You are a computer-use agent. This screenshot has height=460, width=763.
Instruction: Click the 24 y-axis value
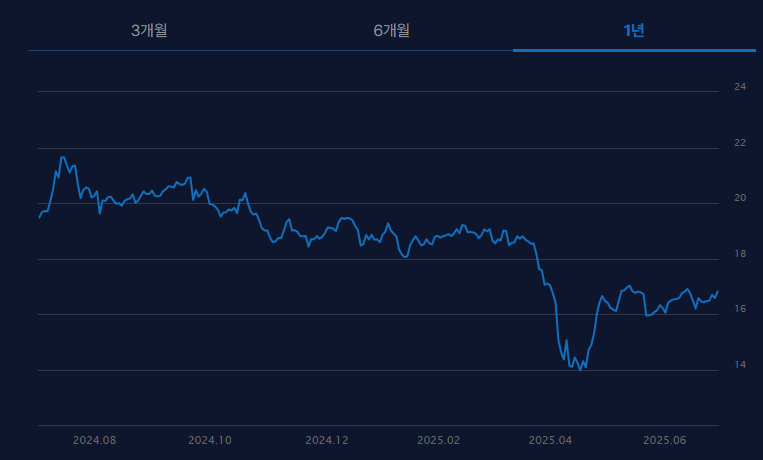coord(740,87)
